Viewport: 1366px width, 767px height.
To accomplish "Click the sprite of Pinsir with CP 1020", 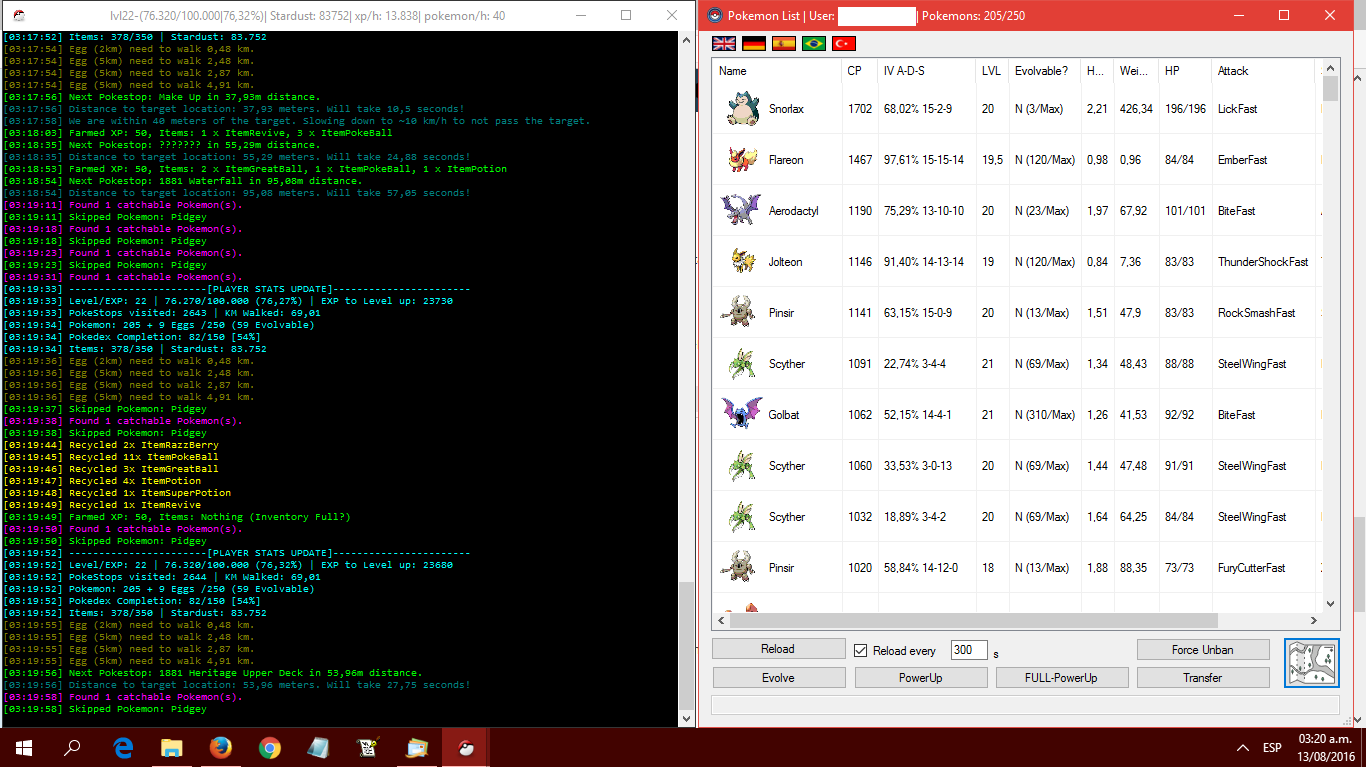I will pyautogui.click(x=741, y=567).
